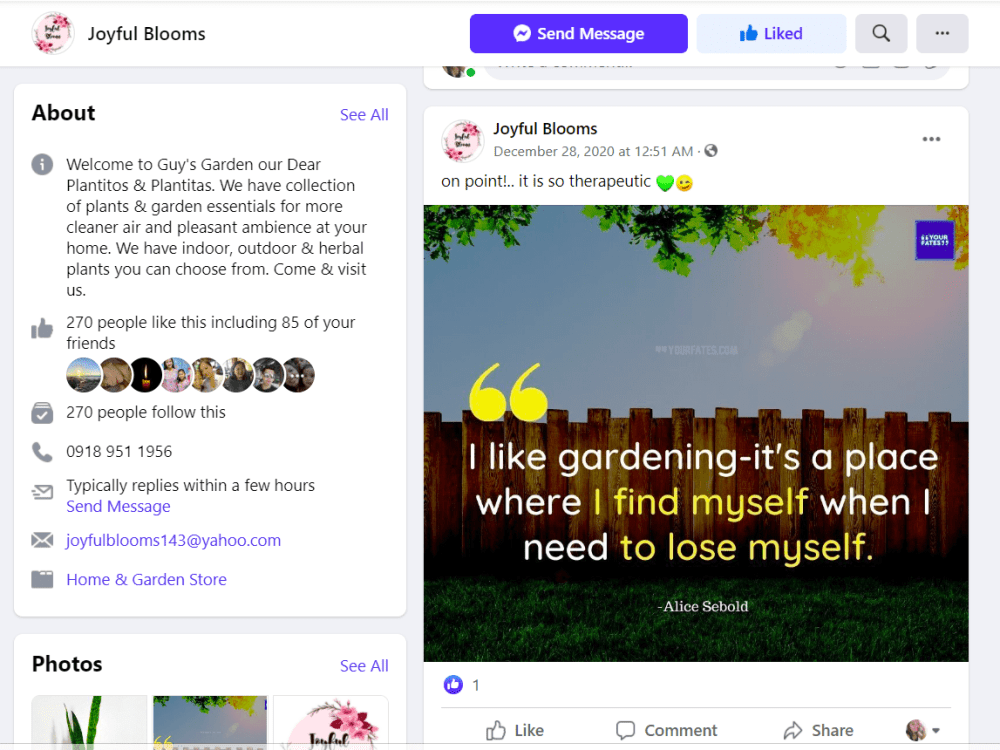1000x750 pixels.
Task: Expand the profile switcher dropdown beside Share
Action: pos(922,730)
